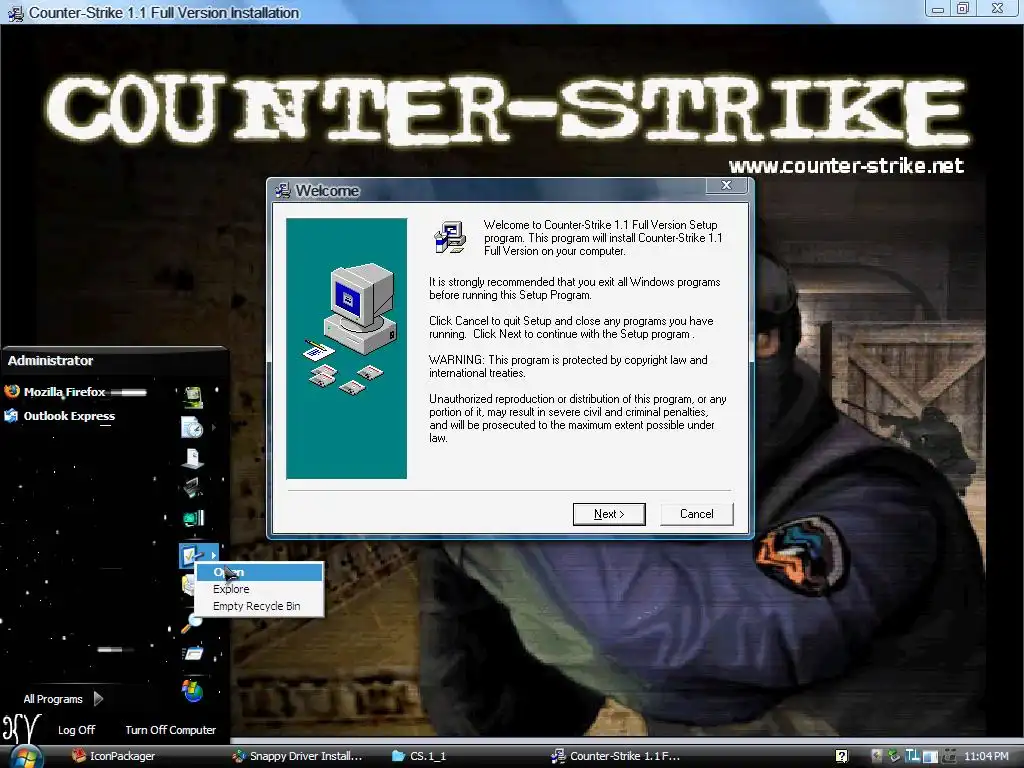
Task: Click Cancel in the Welcome dialog
Action: point(697,514)
